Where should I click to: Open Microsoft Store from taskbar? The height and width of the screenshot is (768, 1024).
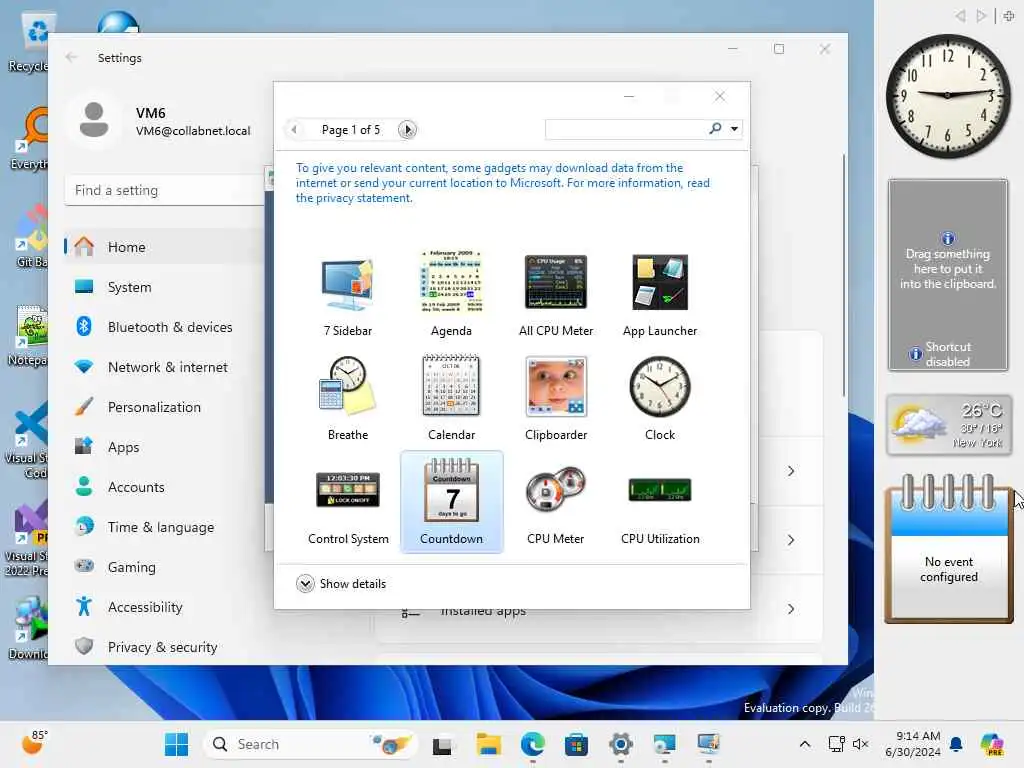tap(576, 744)
